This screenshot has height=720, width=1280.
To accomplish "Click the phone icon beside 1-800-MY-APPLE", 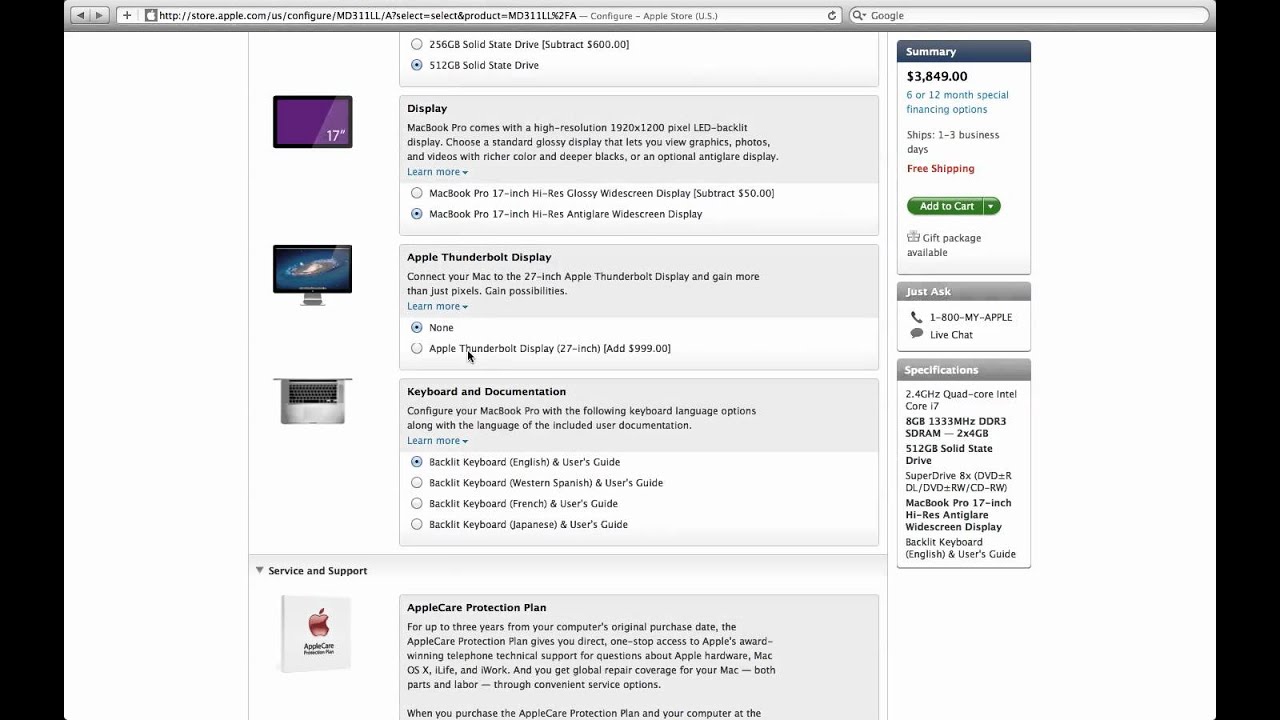I will [x=916, y=317].
